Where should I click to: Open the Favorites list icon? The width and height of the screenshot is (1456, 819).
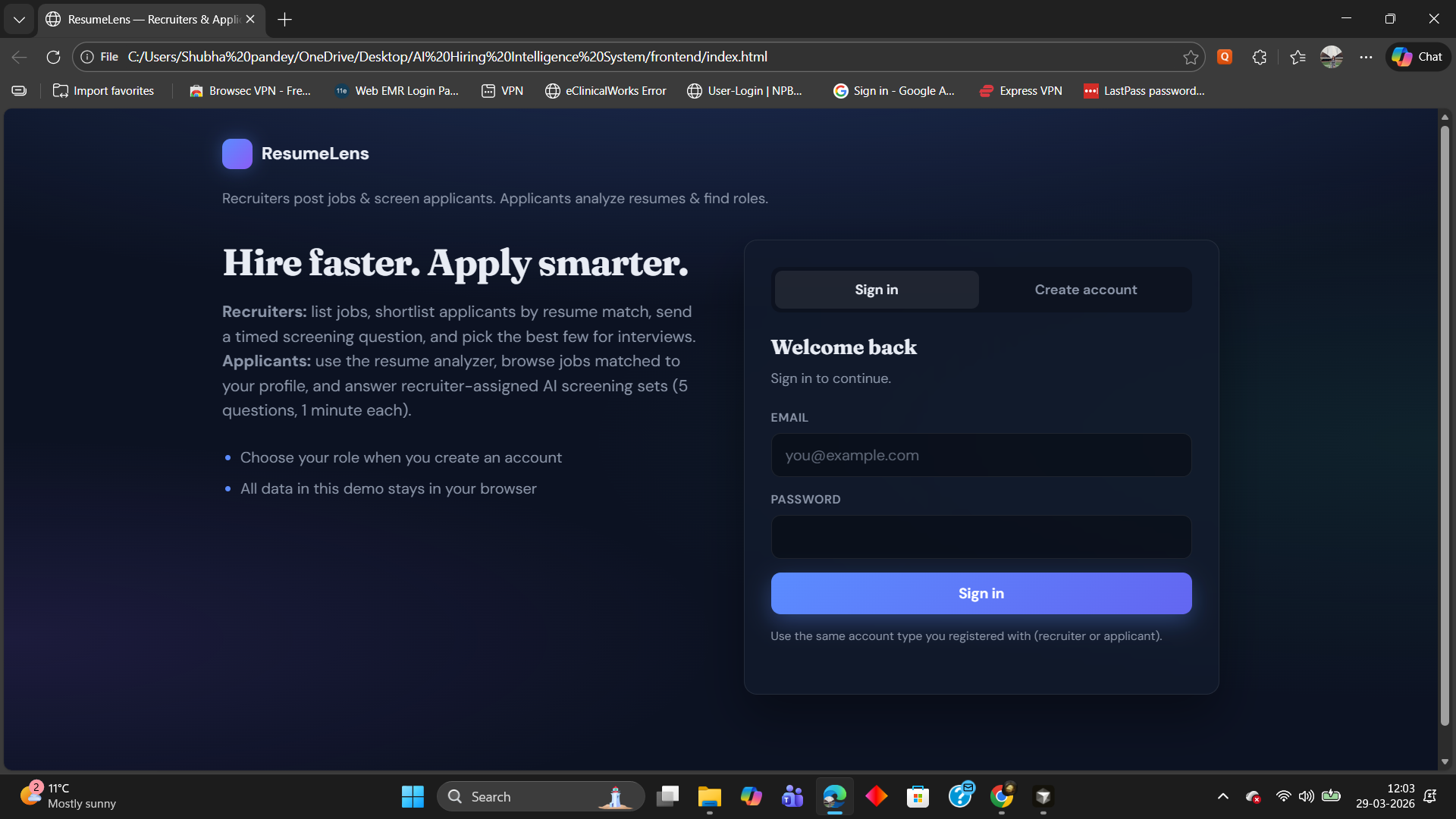[x=1298, y=57]
